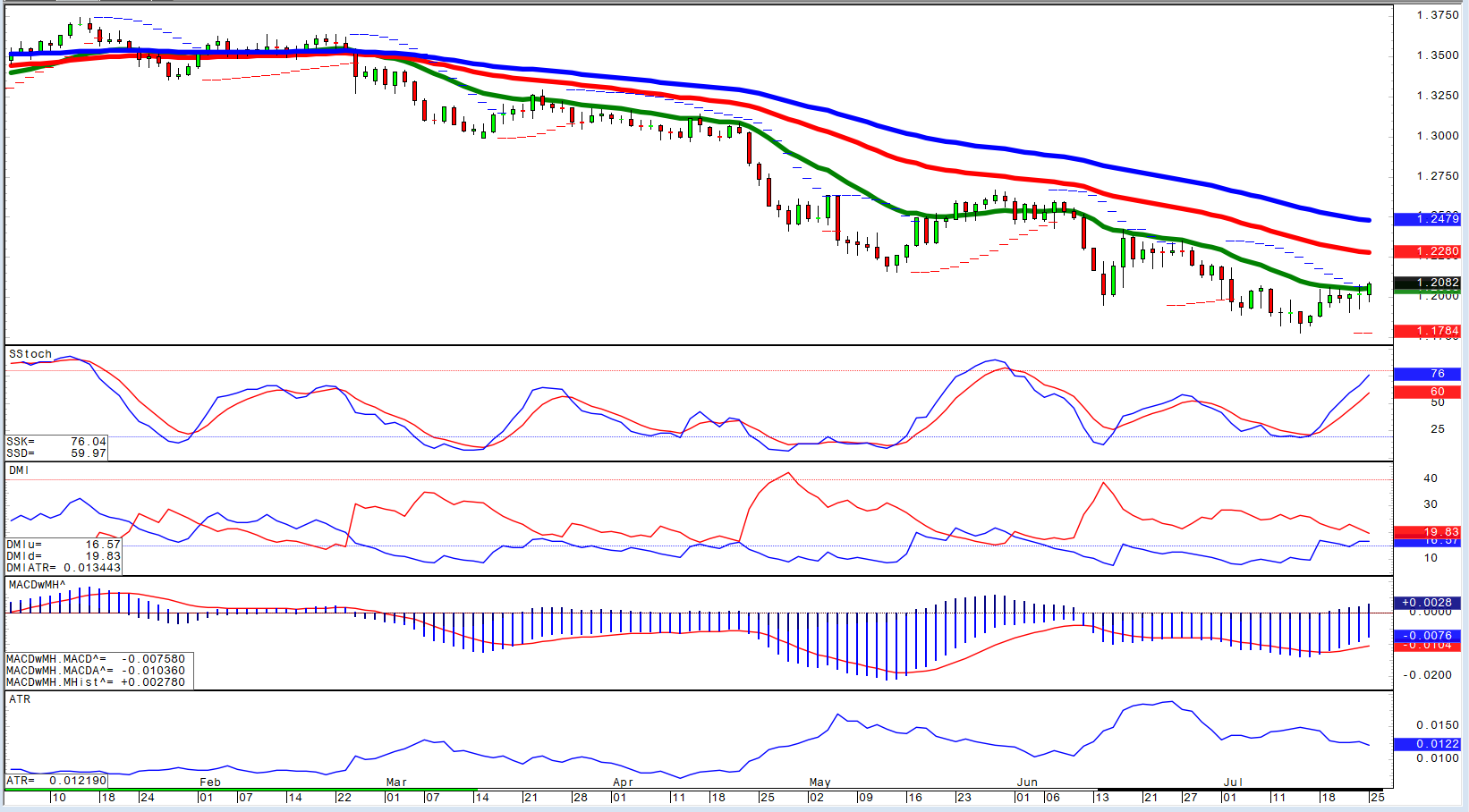The width and height of the screenshot is (1469, 812).
Task: Click the Feb month label on time axis
Action: [x=210, y=782]
